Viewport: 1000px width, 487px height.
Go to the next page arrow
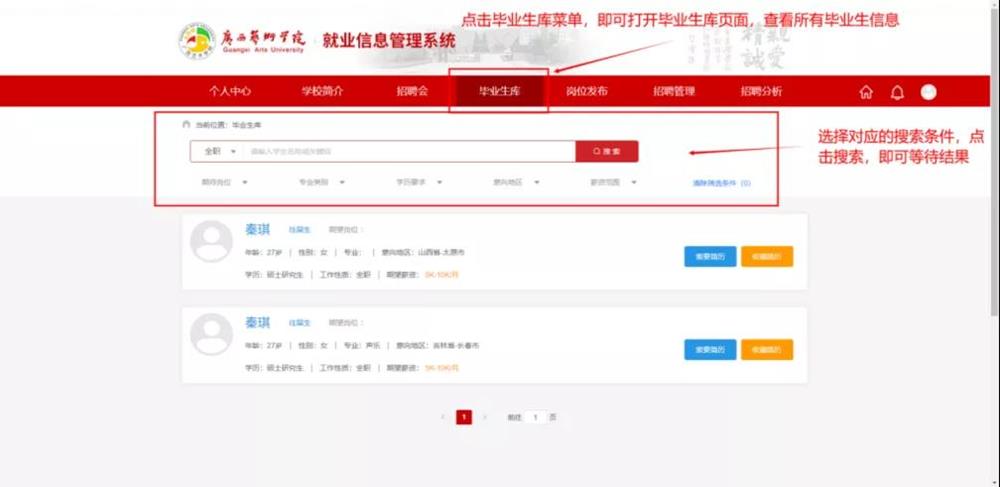[x=485, y=417]
